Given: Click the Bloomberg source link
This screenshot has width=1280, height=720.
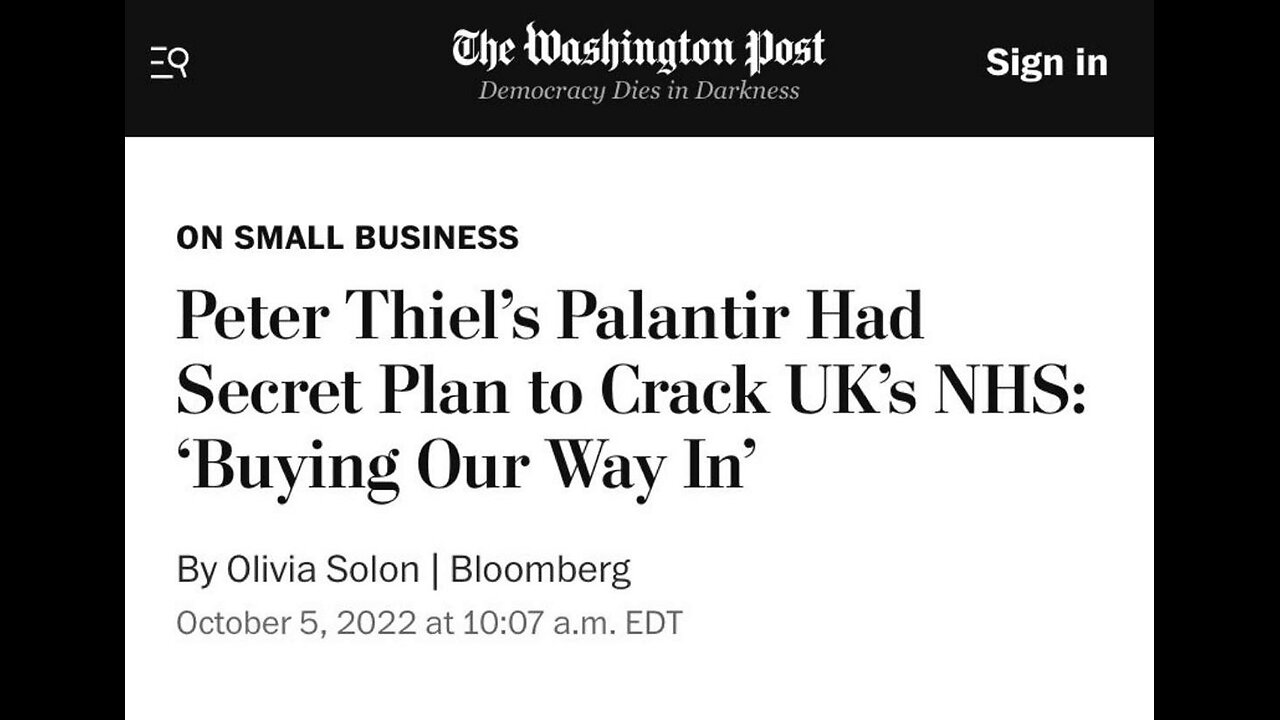Looking at the screenshot, I should (x=541, y=570).
